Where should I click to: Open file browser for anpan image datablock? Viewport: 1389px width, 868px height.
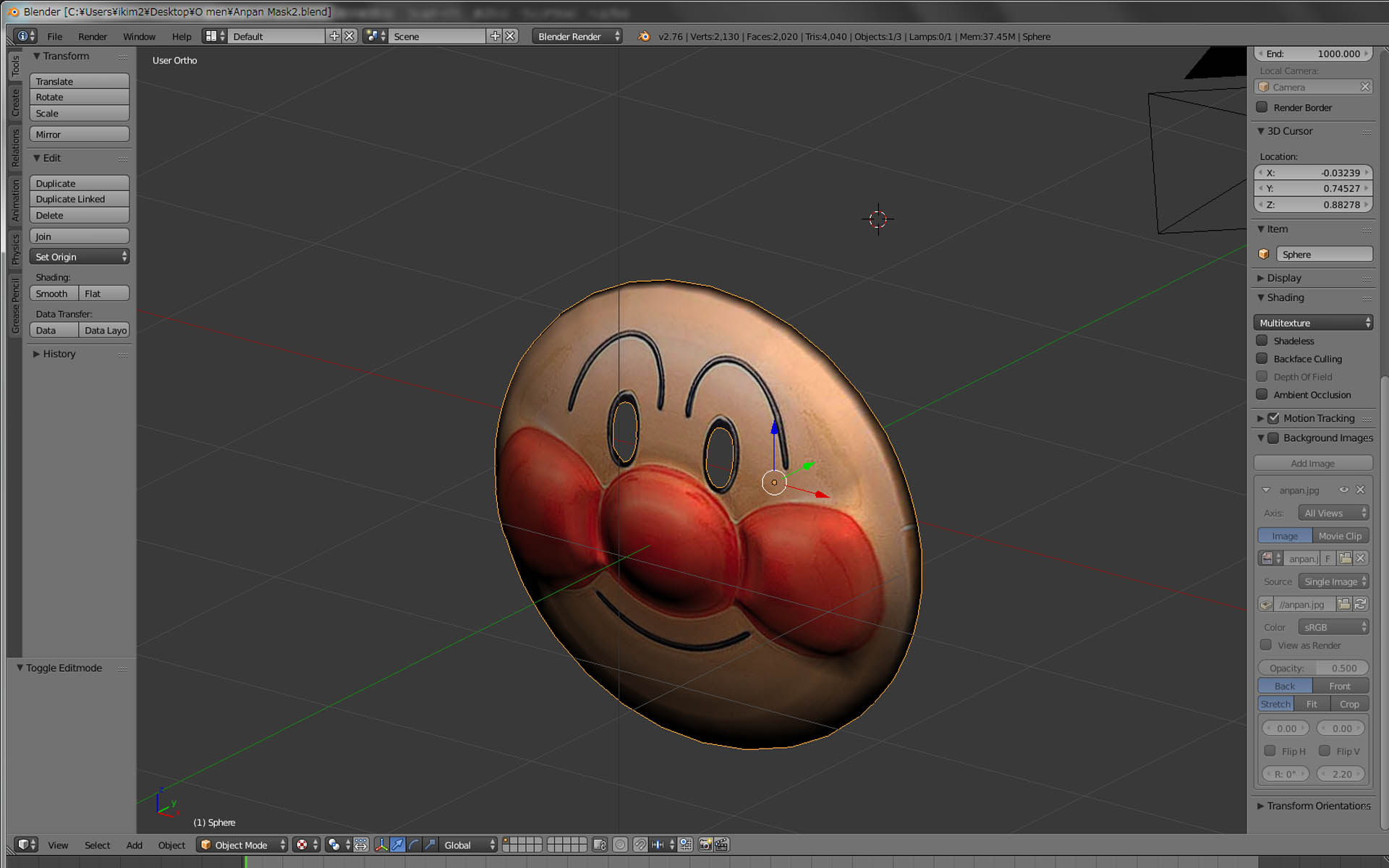click(x=1345, y=558)
